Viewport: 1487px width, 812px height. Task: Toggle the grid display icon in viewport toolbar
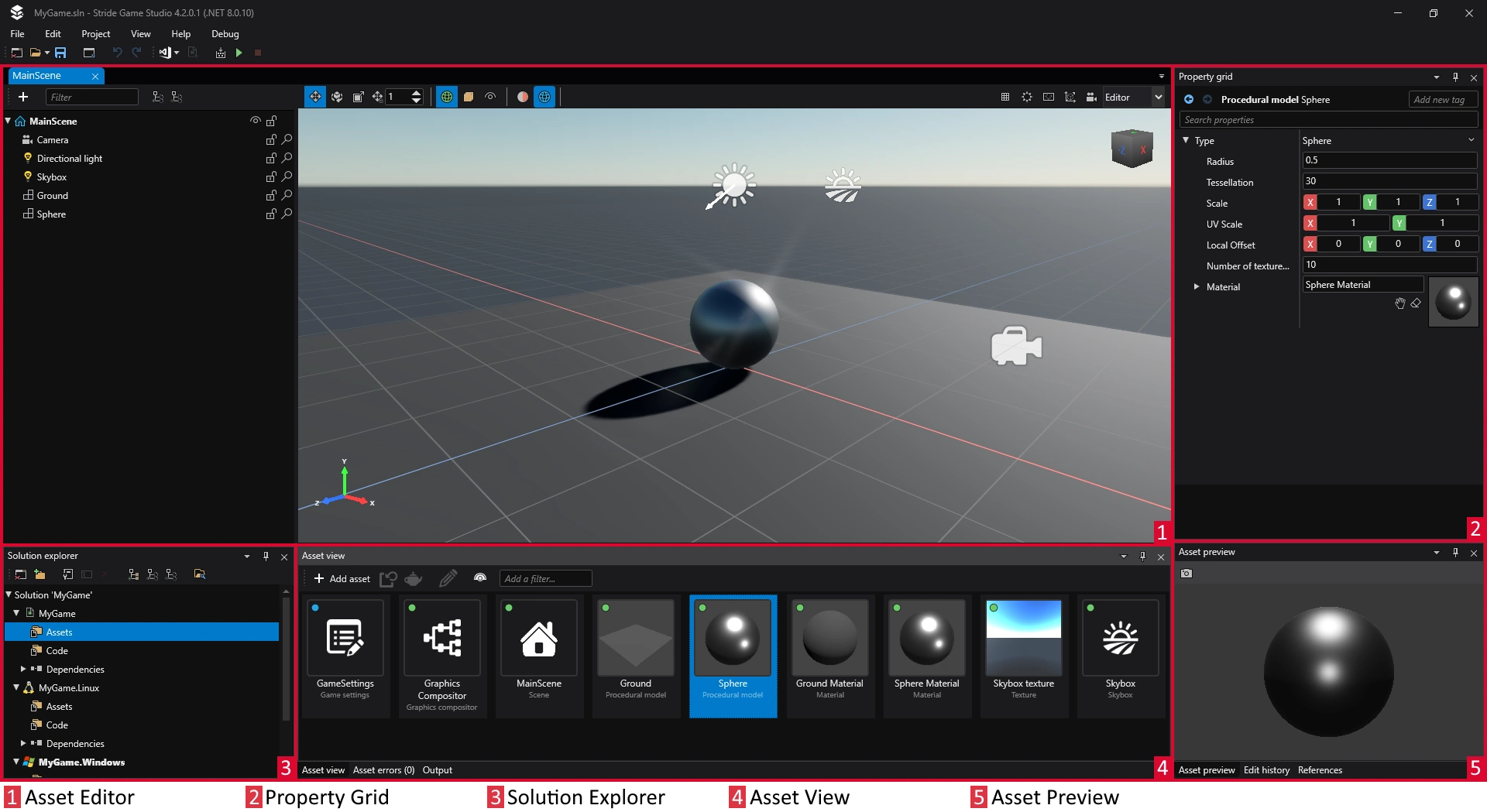tap(1005, 97)
